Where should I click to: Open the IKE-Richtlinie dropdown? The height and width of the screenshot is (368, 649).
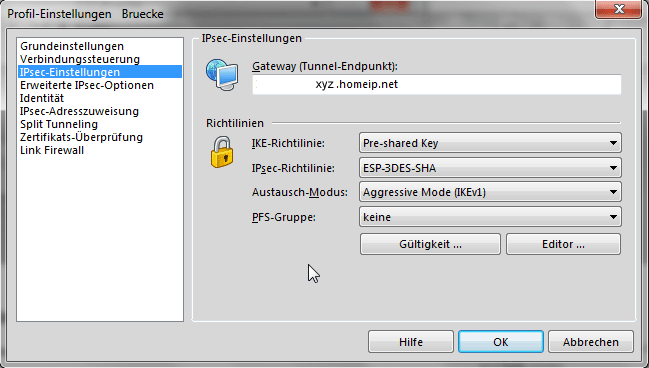coord(490,143)
